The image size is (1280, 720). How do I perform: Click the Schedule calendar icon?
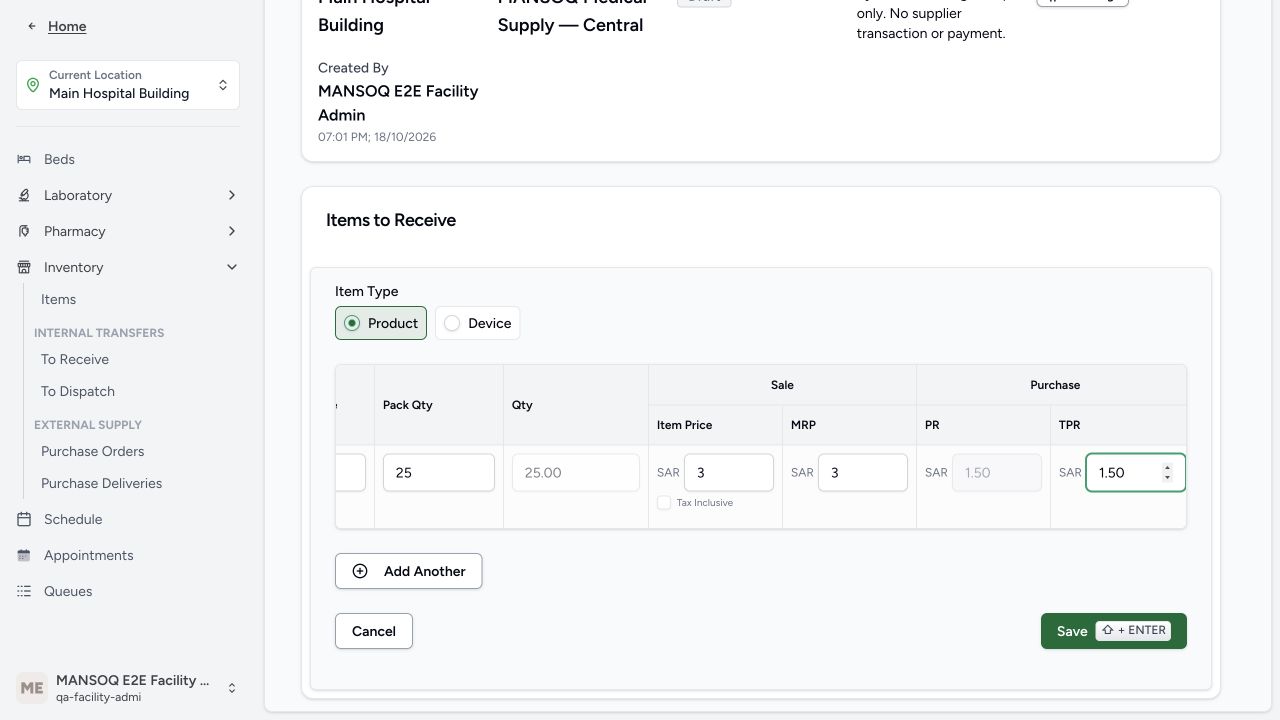[24, 519]
